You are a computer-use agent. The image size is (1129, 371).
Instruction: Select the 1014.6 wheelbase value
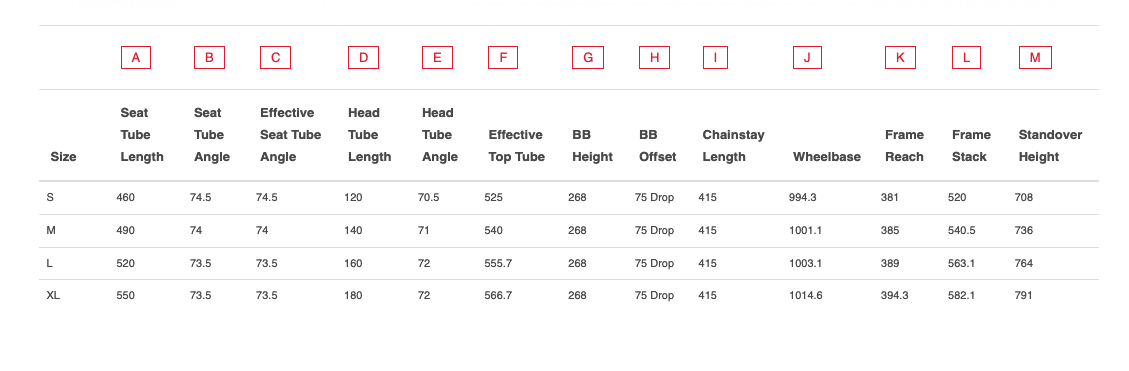click(x=806, y=295)
